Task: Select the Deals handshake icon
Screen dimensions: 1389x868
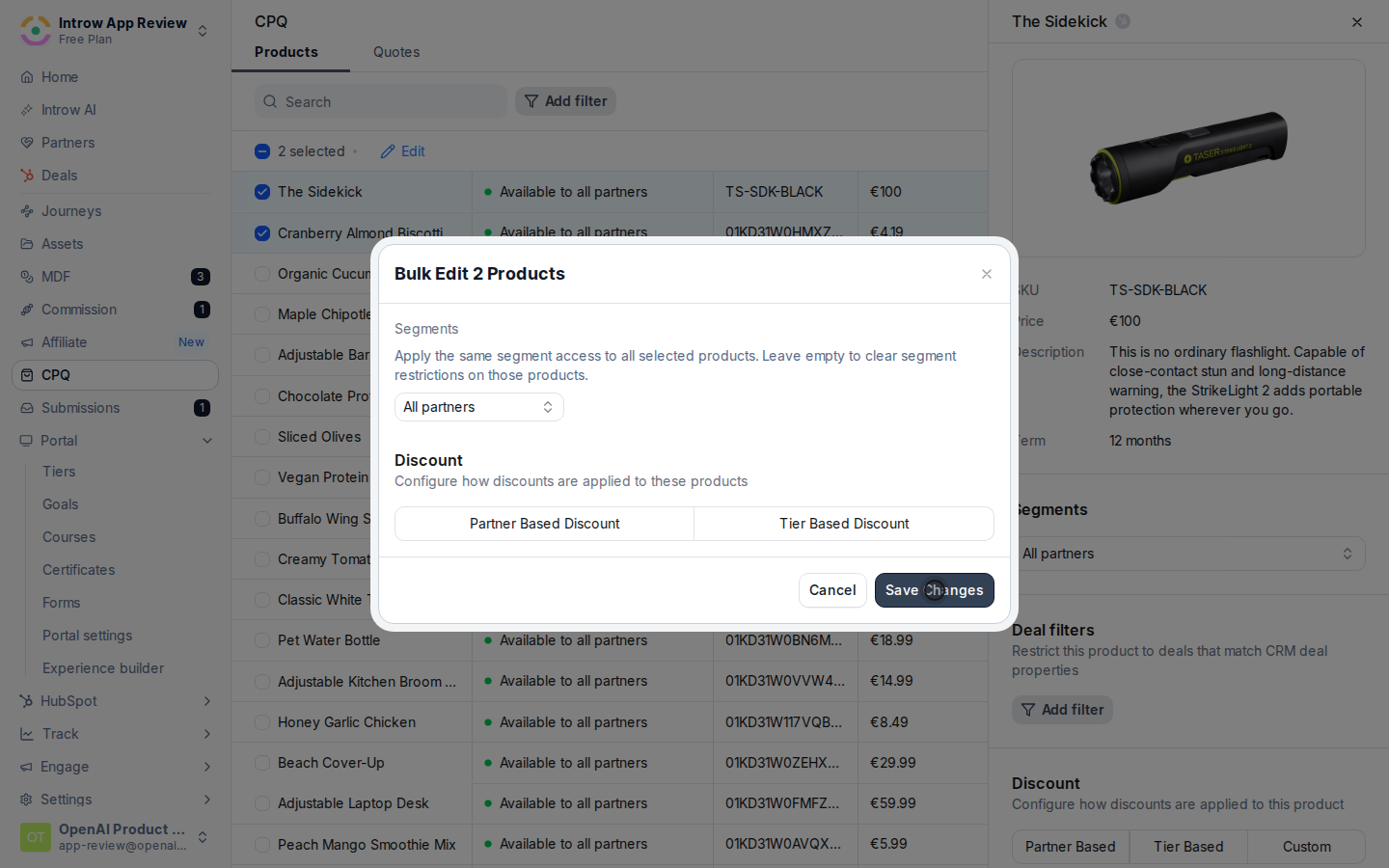Action: point(27,176)
